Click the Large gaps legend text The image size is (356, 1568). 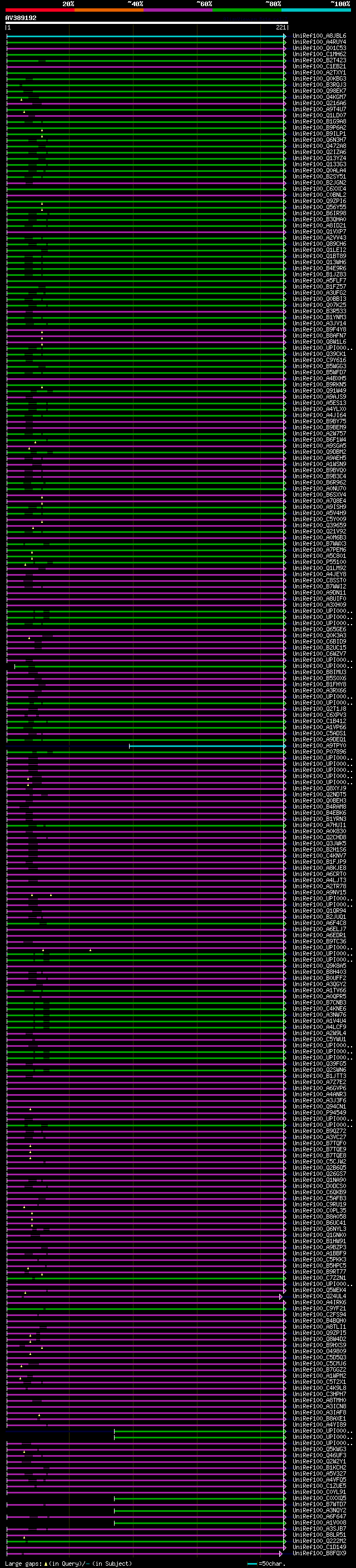pyautogui.click(x=68, y=1563)
